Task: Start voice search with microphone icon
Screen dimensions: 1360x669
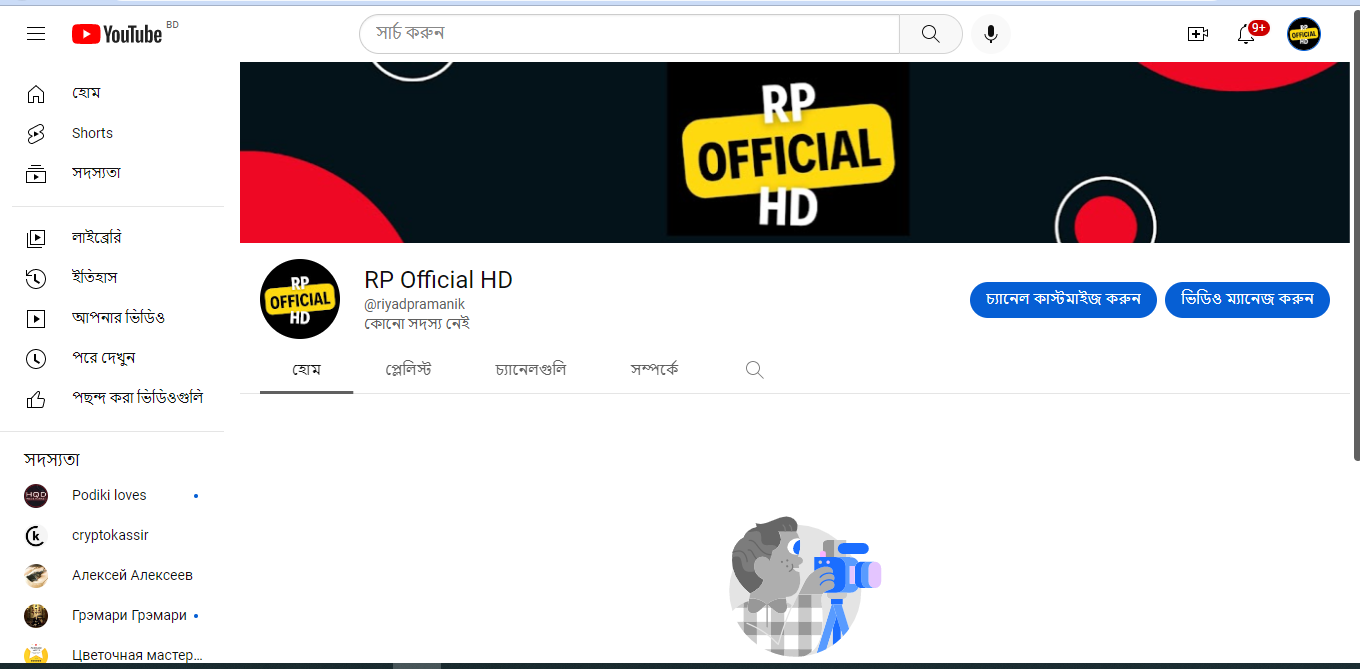Action: [990, 34]
